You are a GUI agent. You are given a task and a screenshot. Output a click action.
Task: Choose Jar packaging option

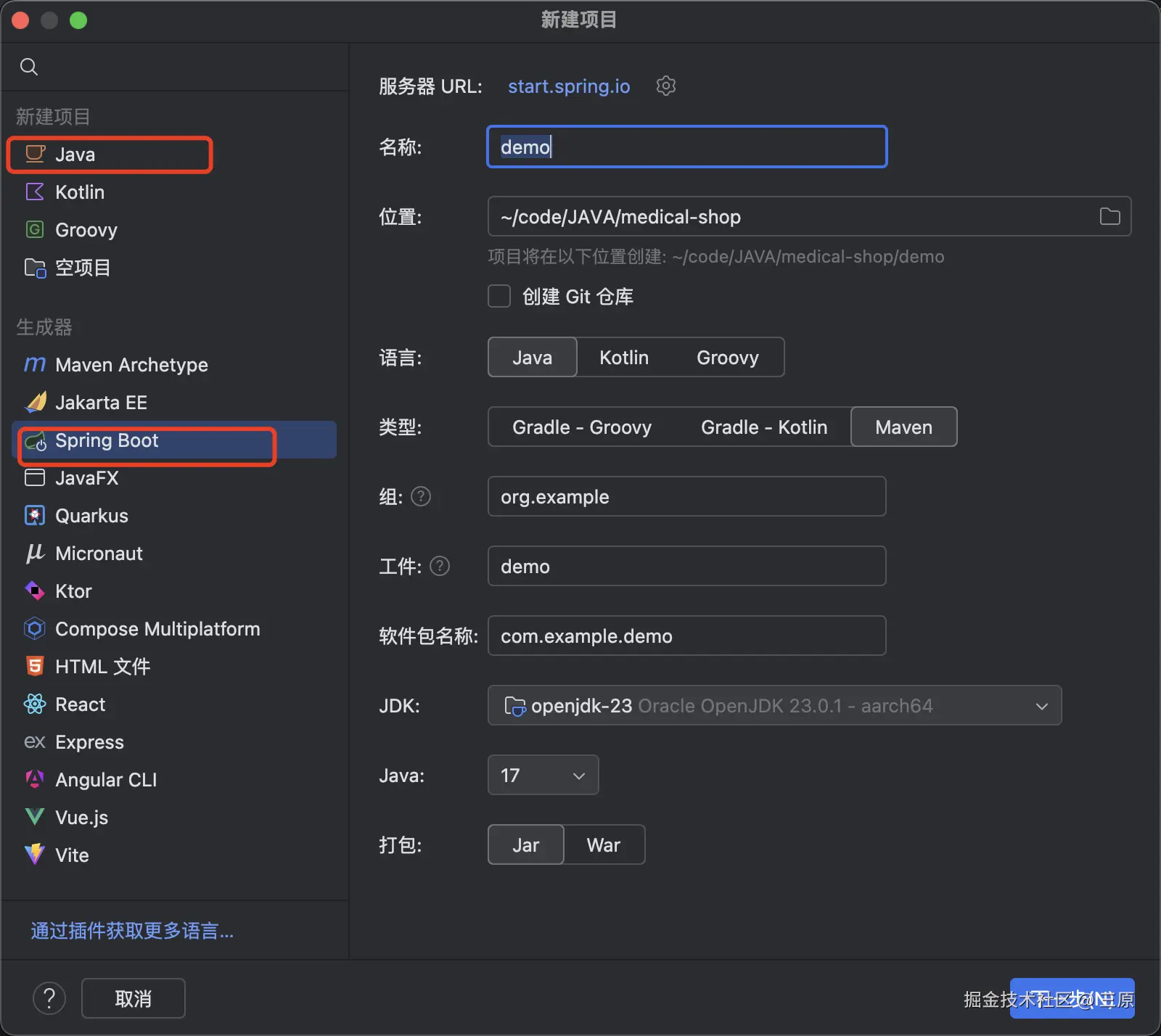pos(526,844)
